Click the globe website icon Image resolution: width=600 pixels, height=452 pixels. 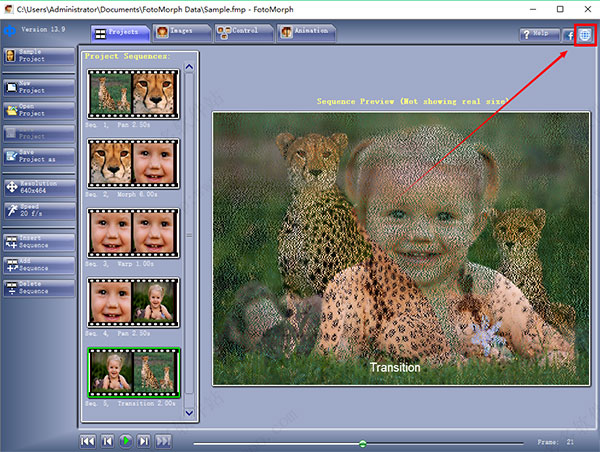click(x=585, y=35)
